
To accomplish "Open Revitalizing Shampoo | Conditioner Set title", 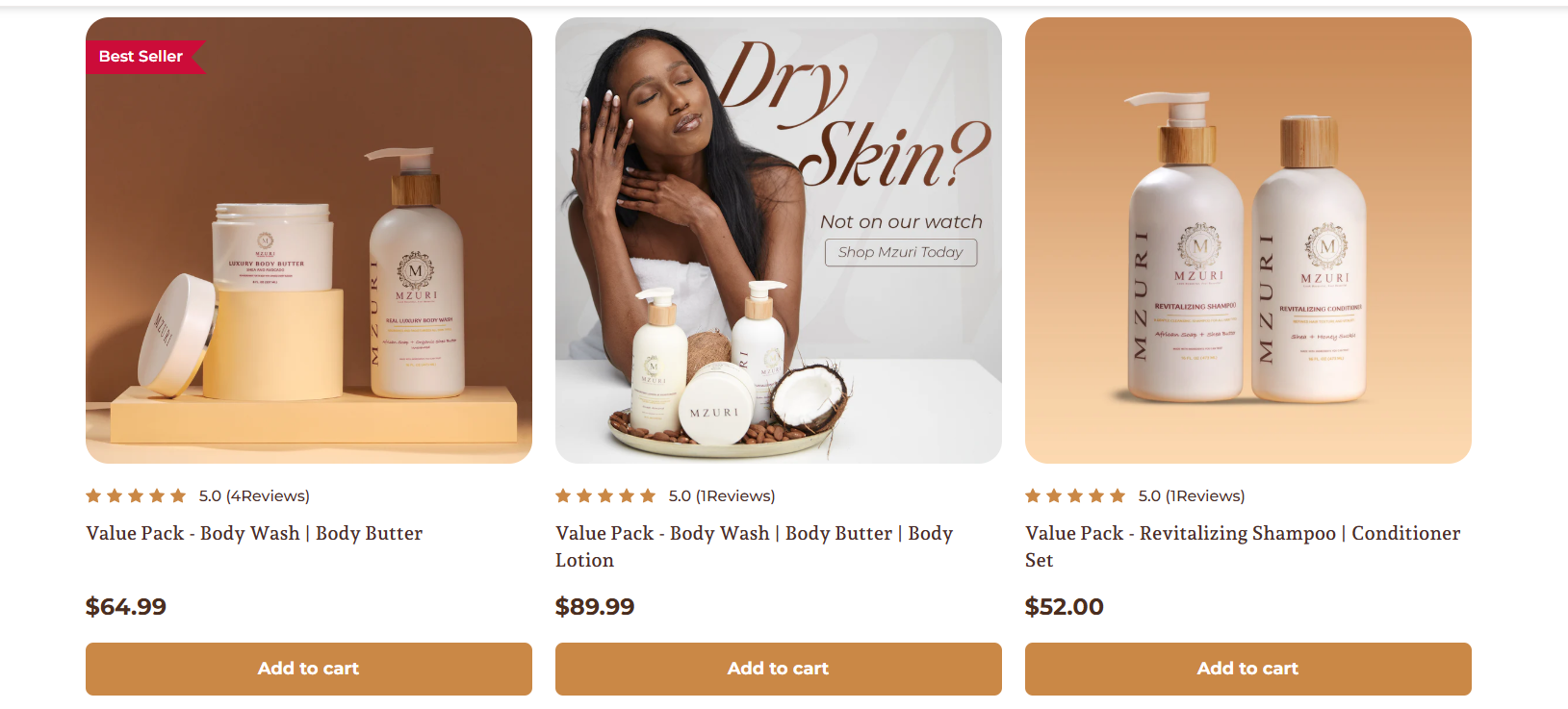I will (1243, 546).
